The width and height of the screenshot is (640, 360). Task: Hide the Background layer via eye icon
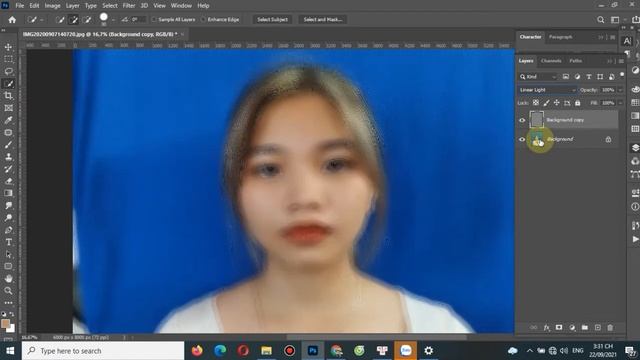(522, 140)
